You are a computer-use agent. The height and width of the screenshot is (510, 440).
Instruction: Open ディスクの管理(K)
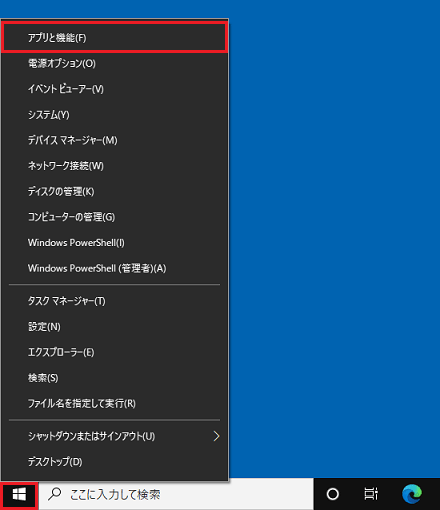115,192
